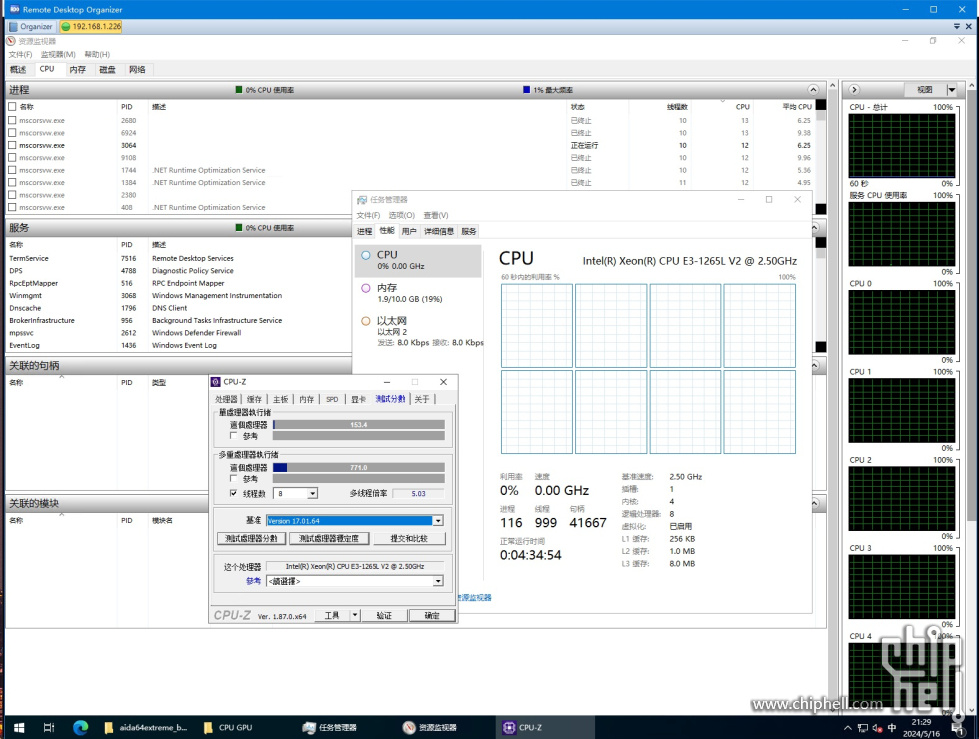
Task: Switch to 任务管理器 taskbar button
Action: [x=330, y=728]
